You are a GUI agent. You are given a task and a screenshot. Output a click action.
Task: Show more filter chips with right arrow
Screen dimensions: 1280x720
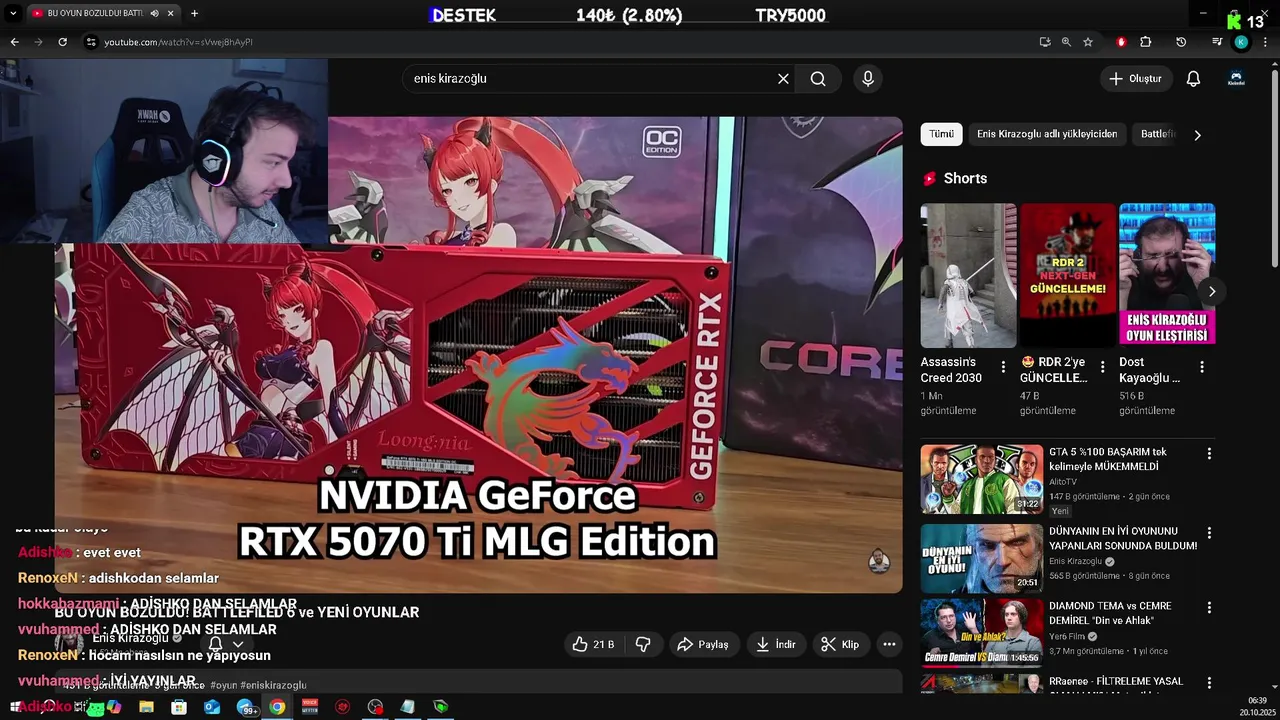click(1197, 135)
